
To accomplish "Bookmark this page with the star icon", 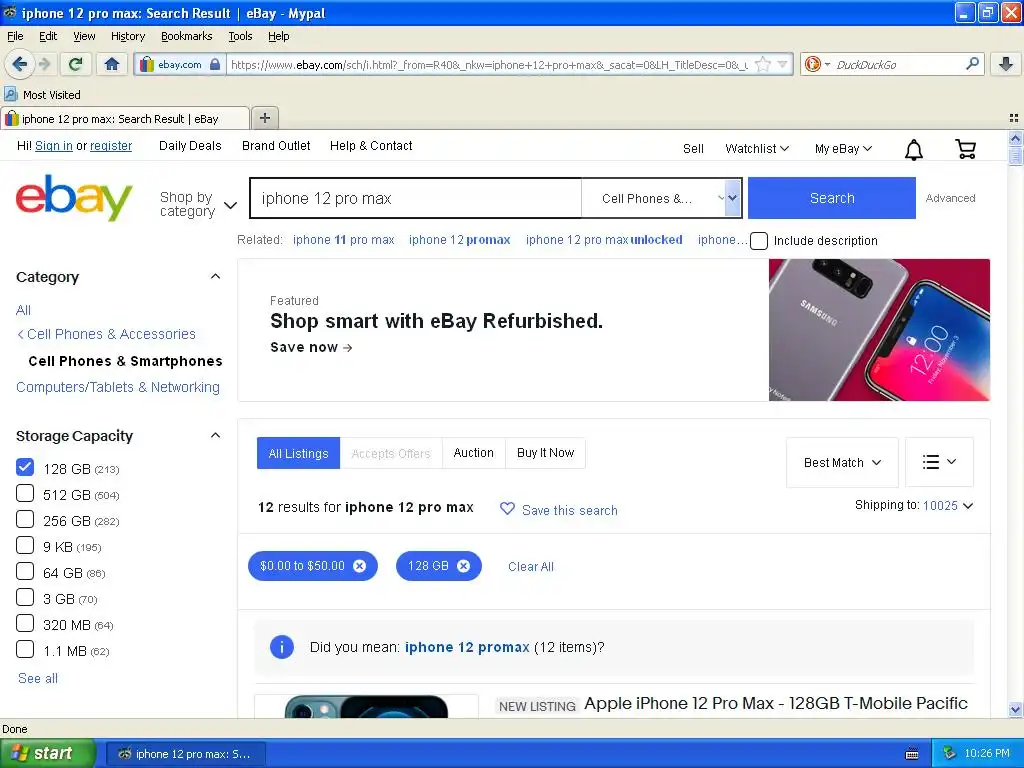I will click(761, 64).
